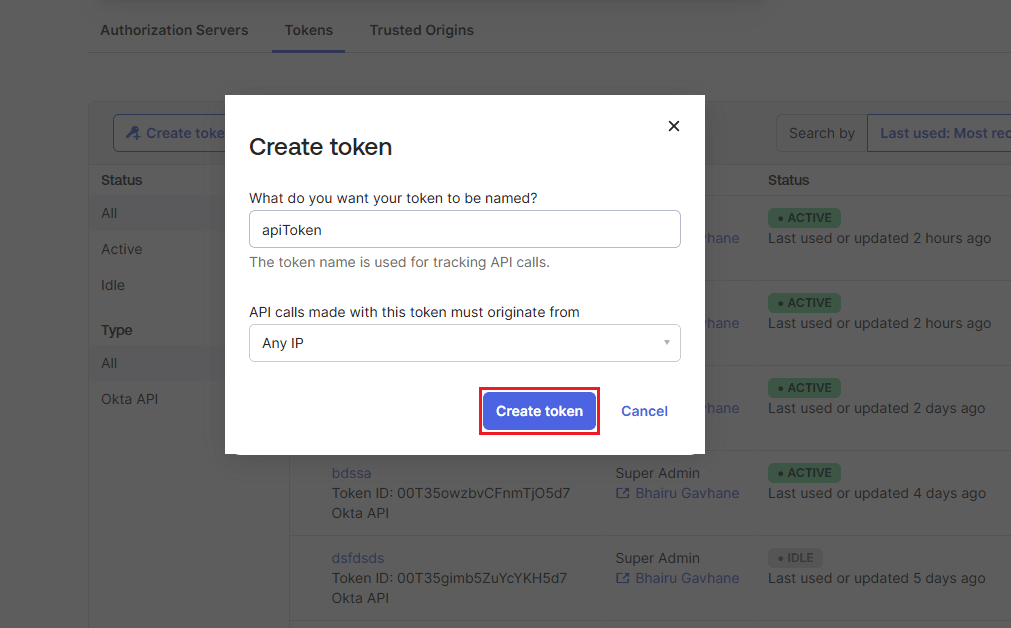Open Bhairu Gavhane link in bdssa row
Viewport: 1011px width, 628px height.
(687, 493)
